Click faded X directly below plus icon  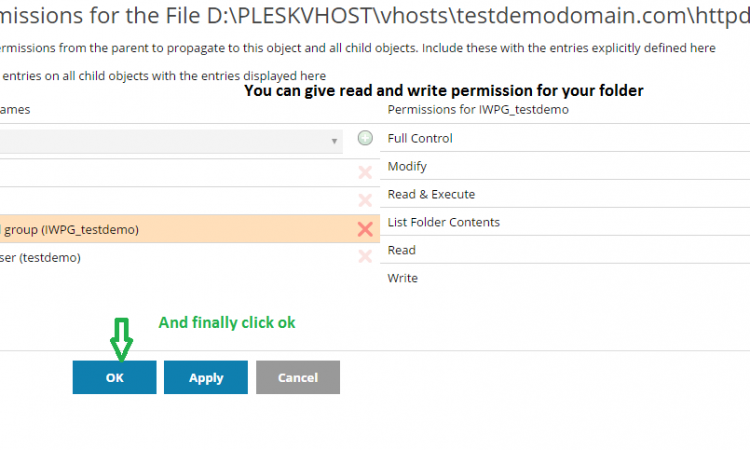(x=365, y=173)
